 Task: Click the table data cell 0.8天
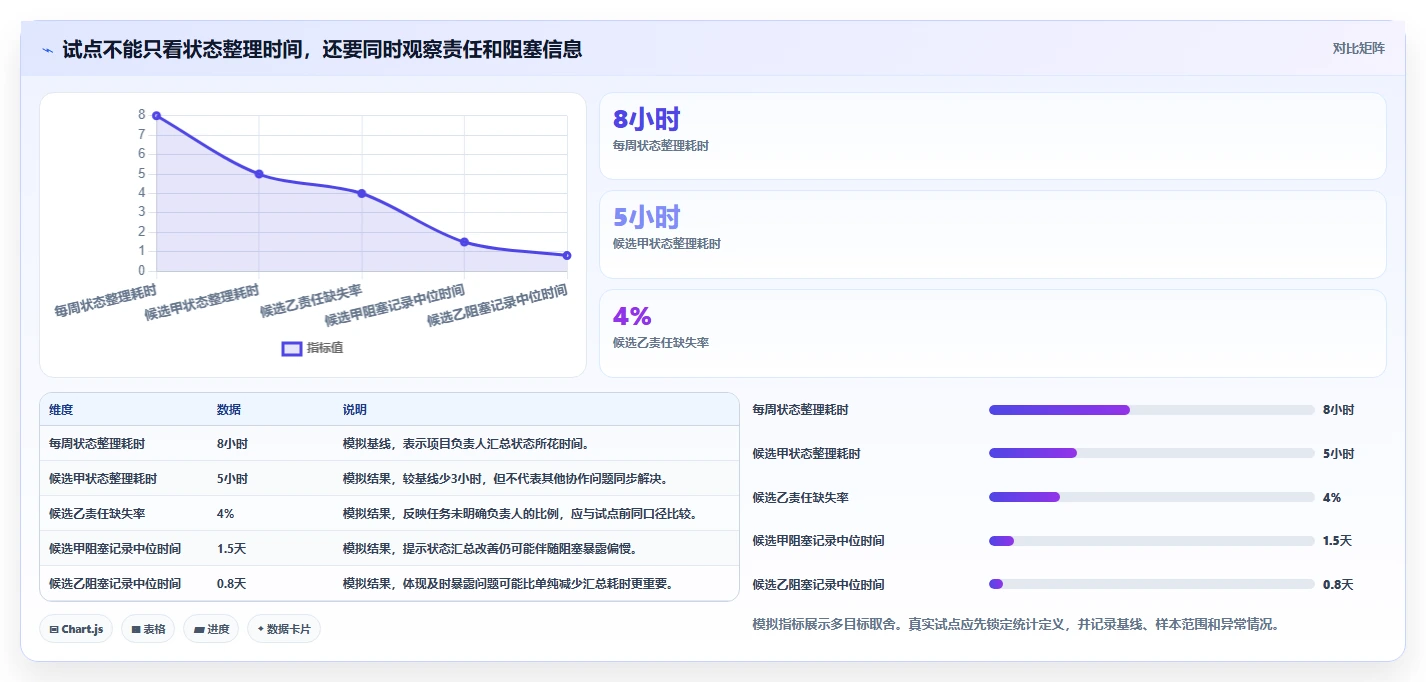click(231, 584)
